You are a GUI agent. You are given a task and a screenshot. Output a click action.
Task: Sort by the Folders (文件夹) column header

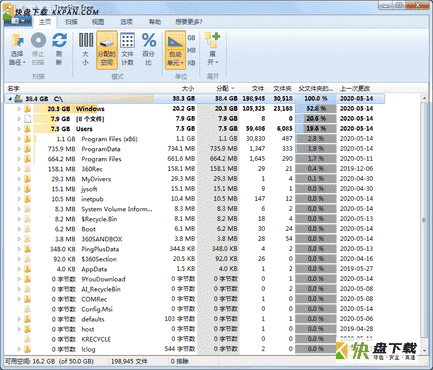(281, 88)
